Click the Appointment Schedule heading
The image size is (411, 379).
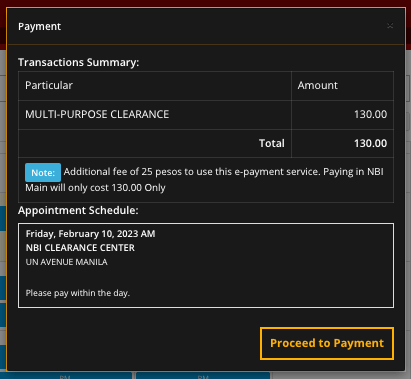coord(78,210)
